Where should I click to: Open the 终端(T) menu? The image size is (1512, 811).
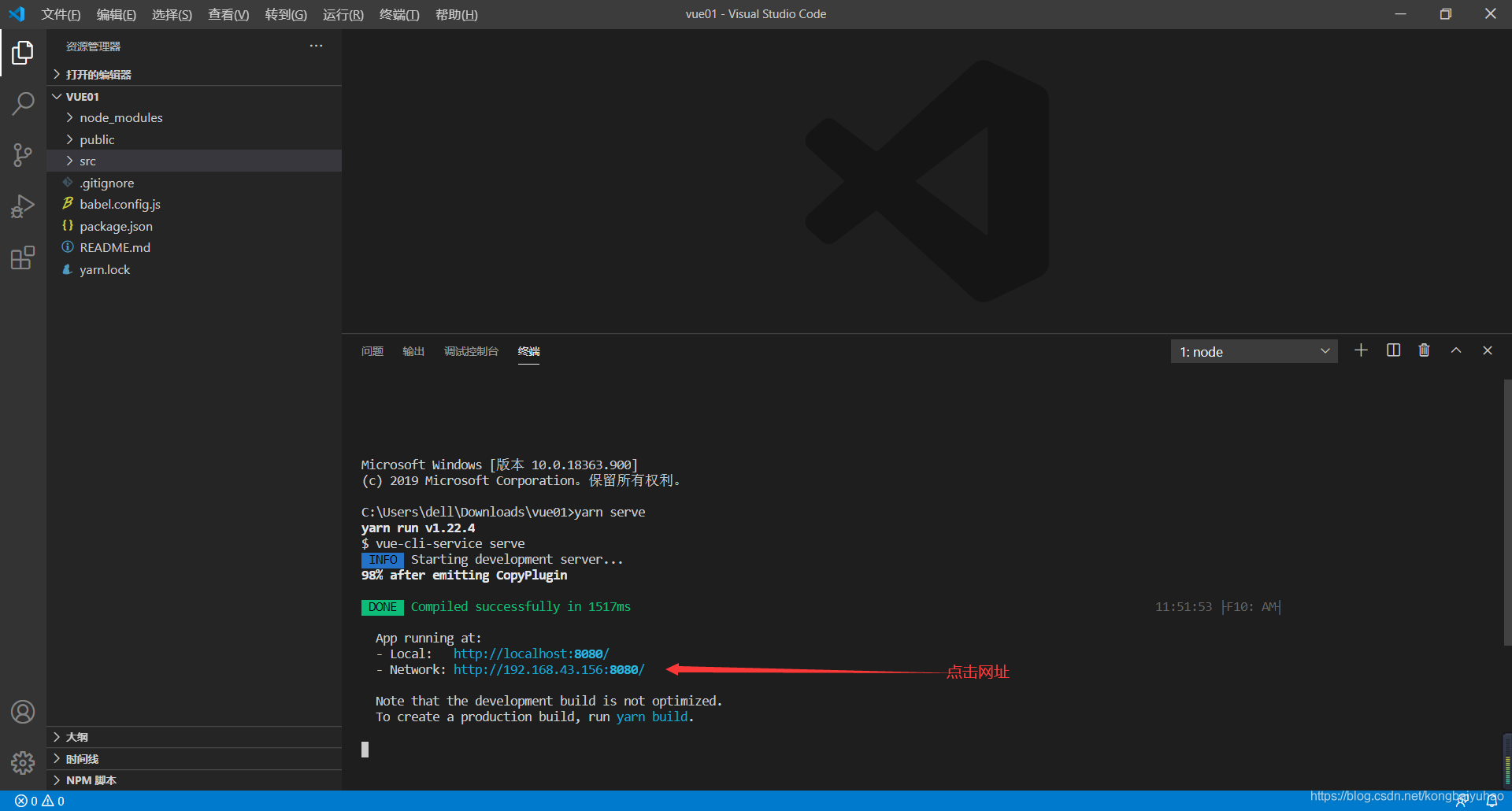coord(399,14)
